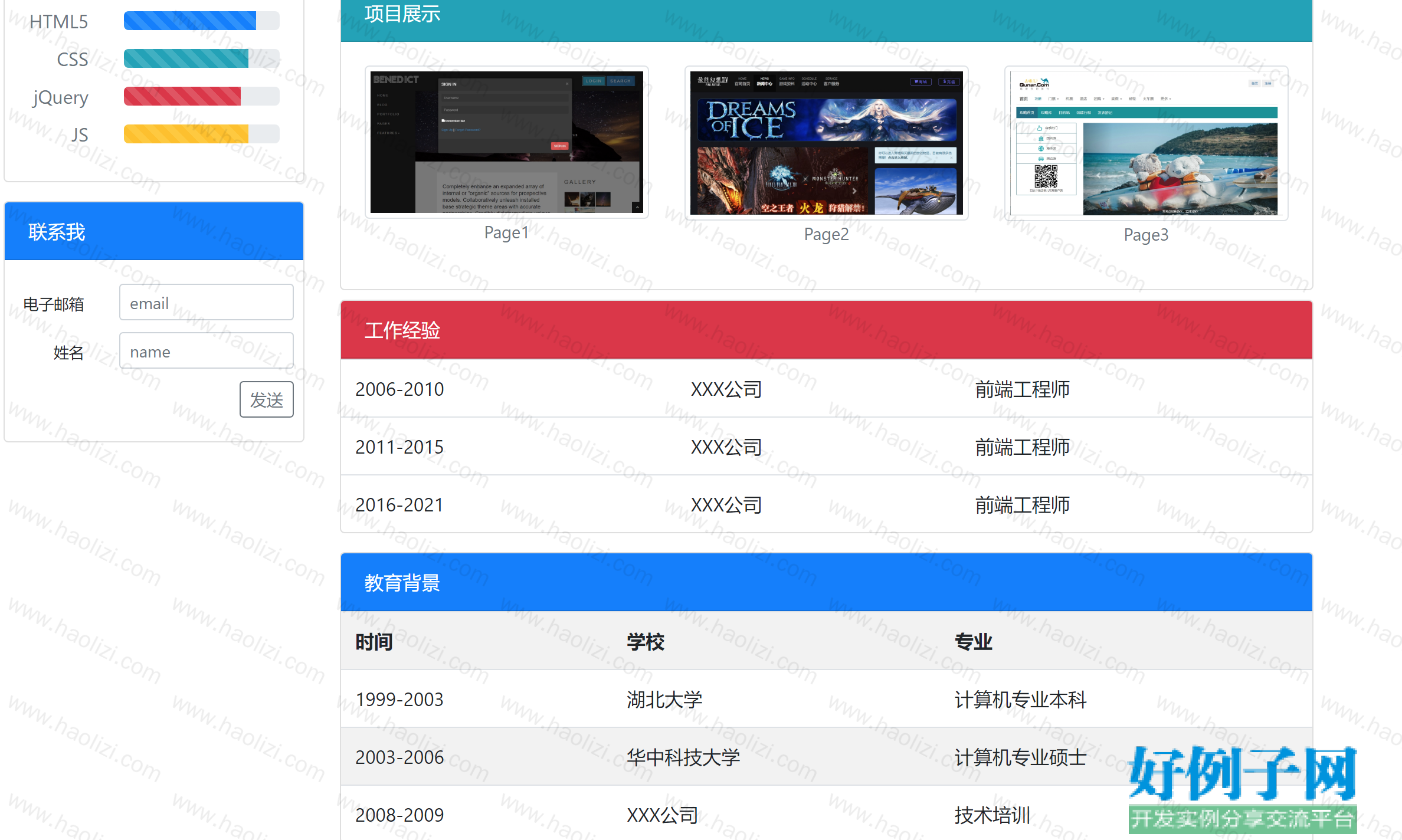Click the Page1 caption text
Viewport: 1402px width, 840px height.
(507, 232)
